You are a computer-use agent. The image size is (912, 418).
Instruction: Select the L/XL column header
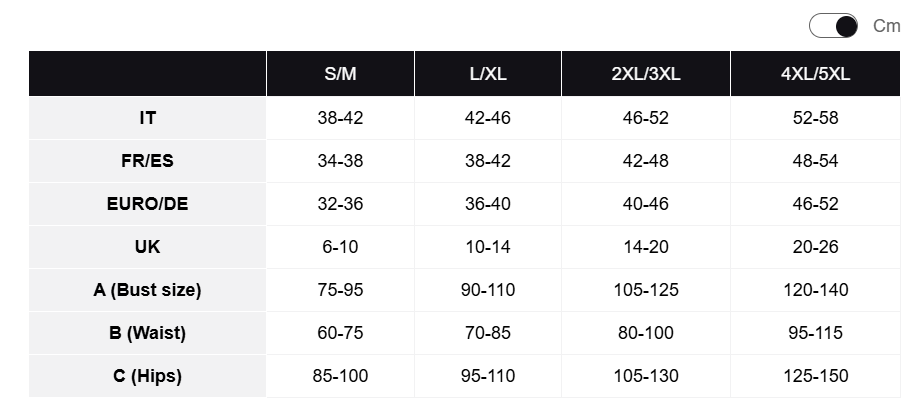pos(488,74)
